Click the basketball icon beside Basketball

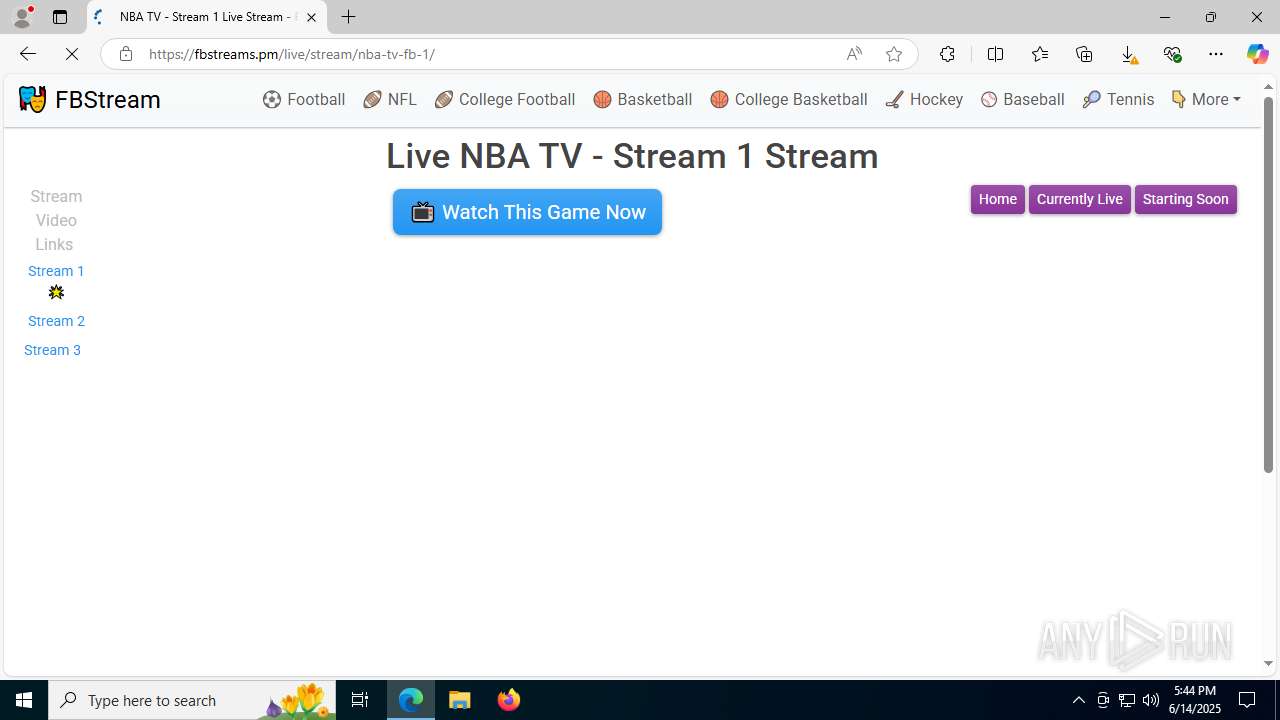602,99
